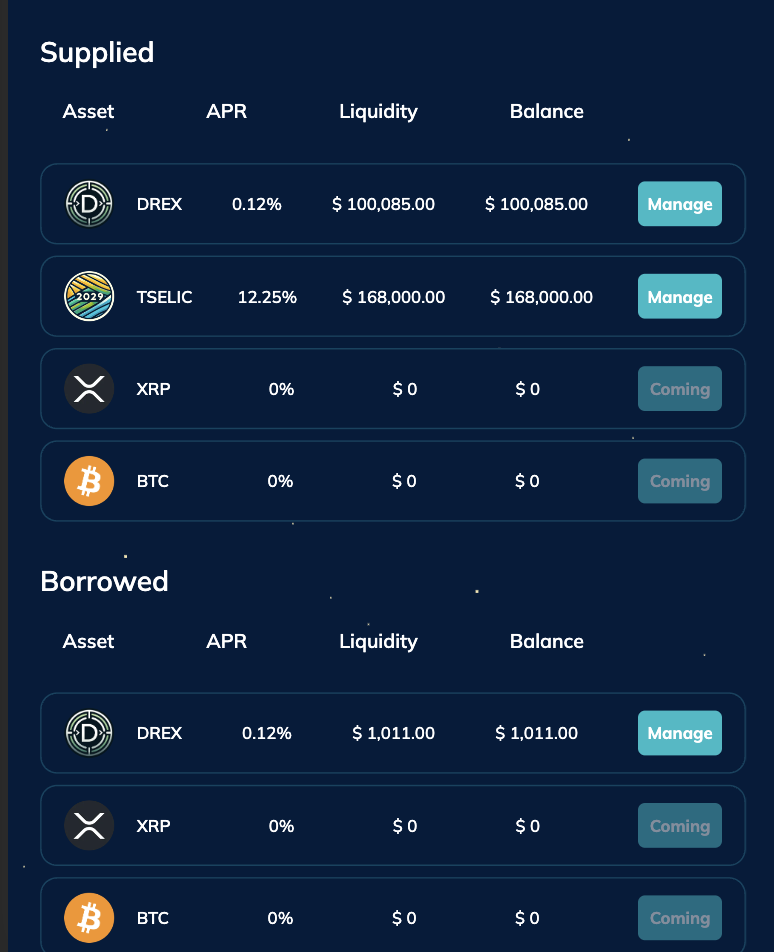Click the DREX icon in Borrowed section

click(89, 733)
